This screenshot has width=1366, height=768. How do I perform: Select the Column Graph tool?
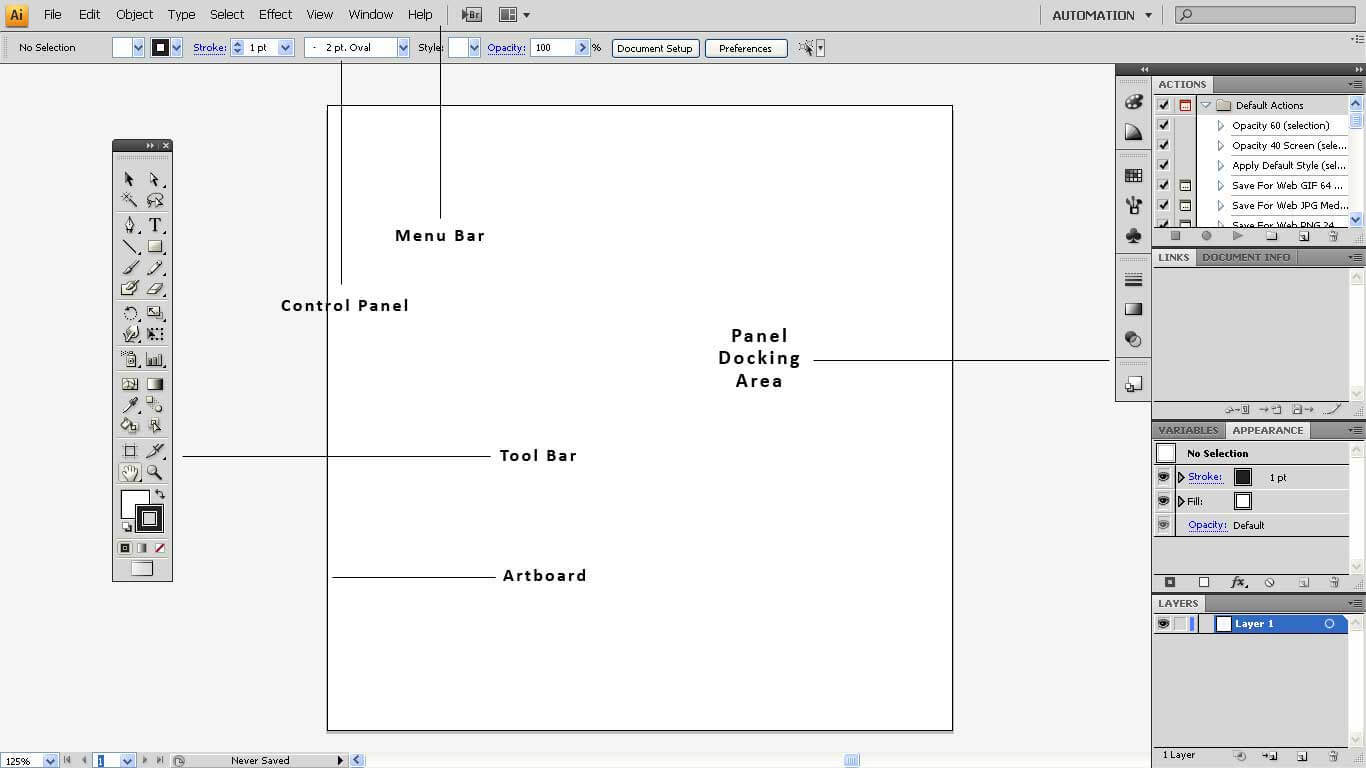[x=155, y=359]
